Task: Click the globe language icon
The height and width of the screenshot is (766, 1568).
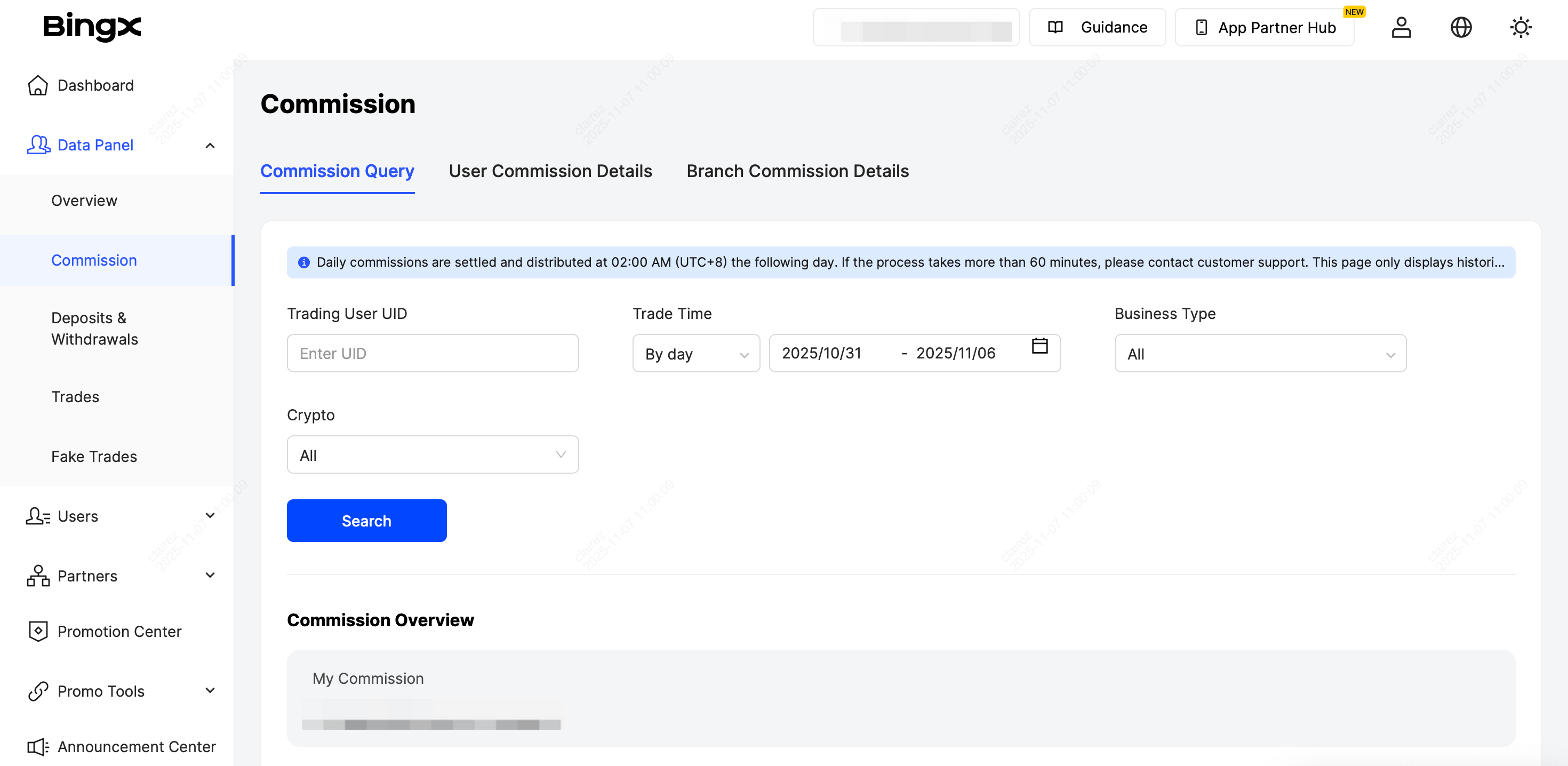Action: (1460, 27)
